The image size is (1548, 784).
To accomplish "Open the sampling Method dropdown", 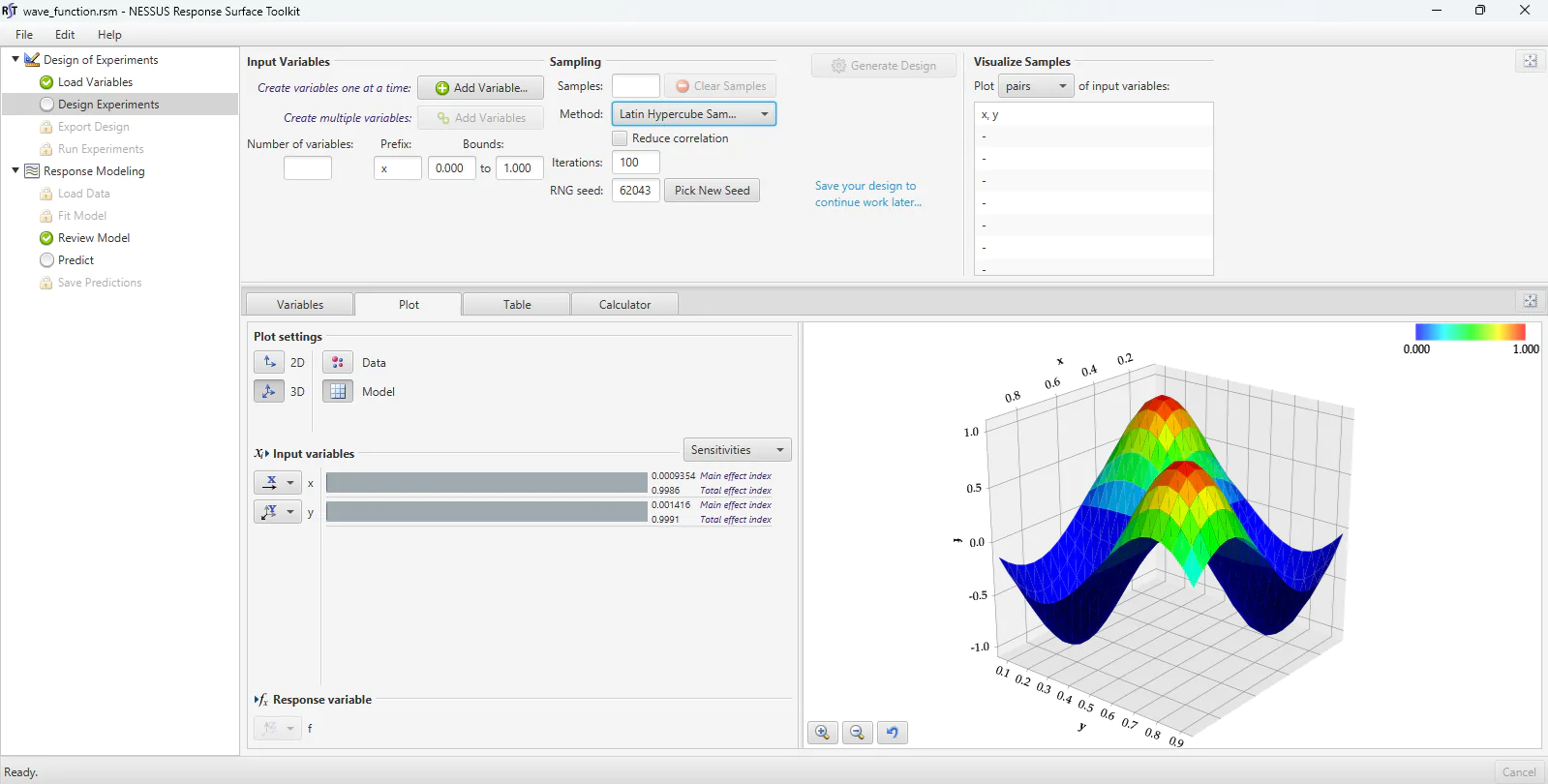I will (x=694, y=114).
